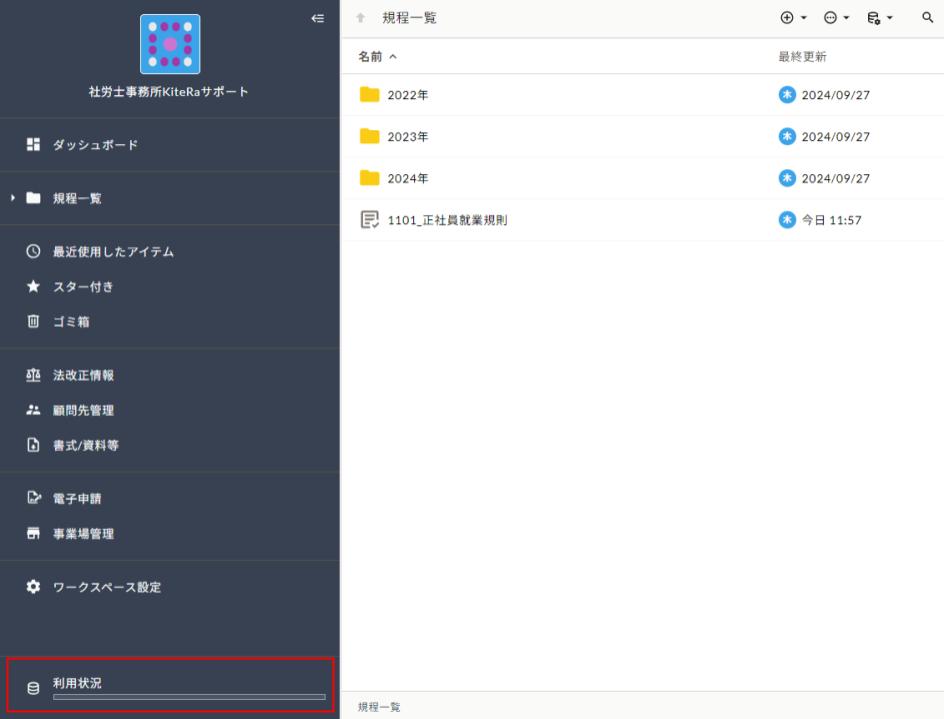Open ワークスペース設定 settings
Image resolution: width=944 pixels, height=719 pixels.
pyautogui.click(x=106, y=587)
